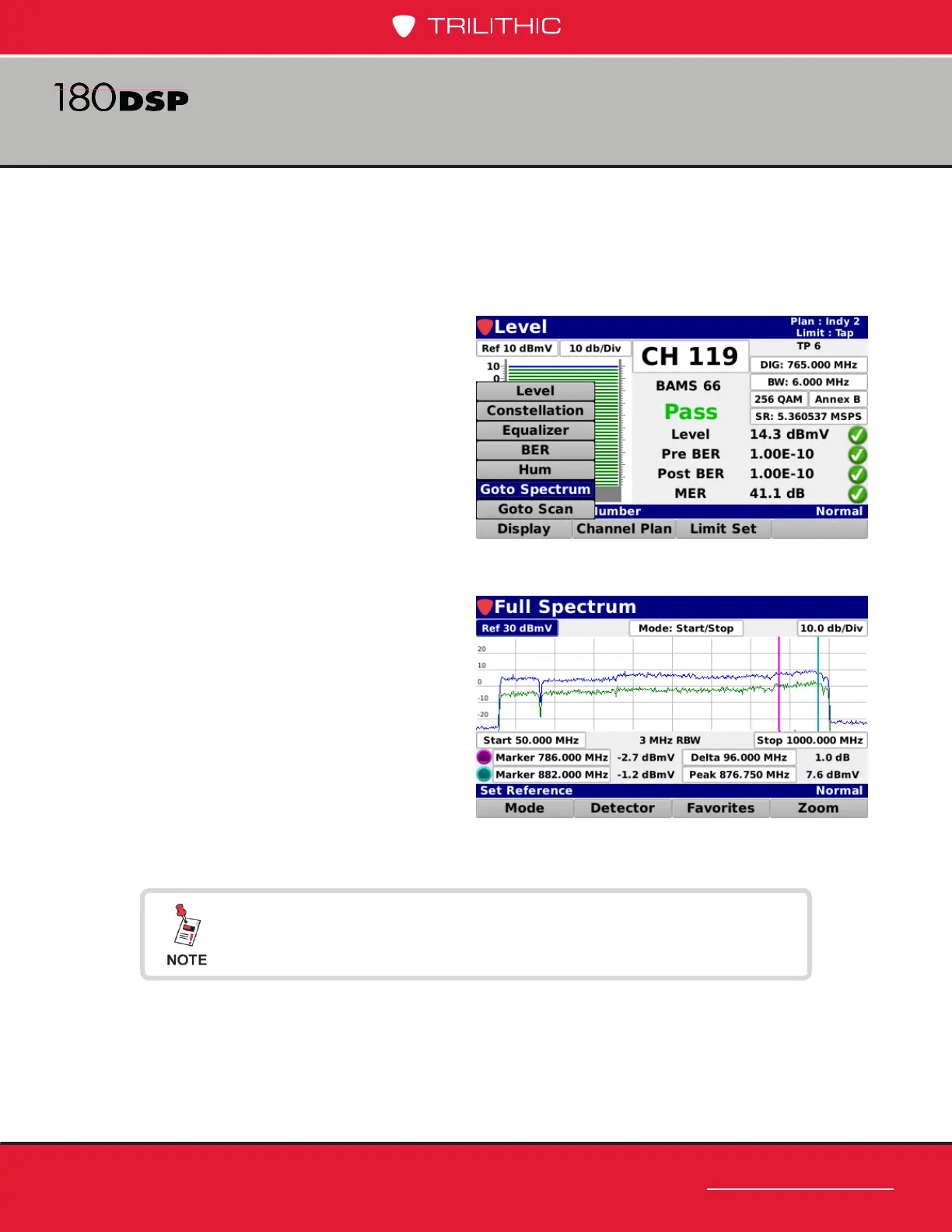
Task: Select the Stop 1000.000 MHz field
Action: [x=810, y=740]
